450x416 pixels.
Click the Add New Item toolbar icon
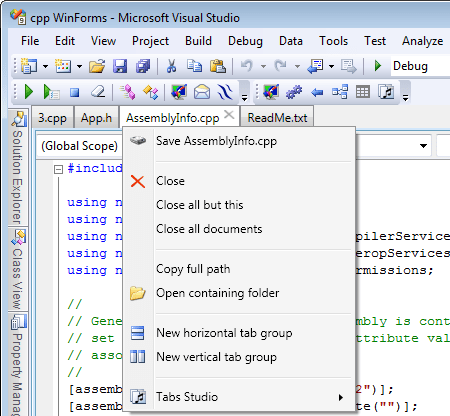(x=63, y=66)
